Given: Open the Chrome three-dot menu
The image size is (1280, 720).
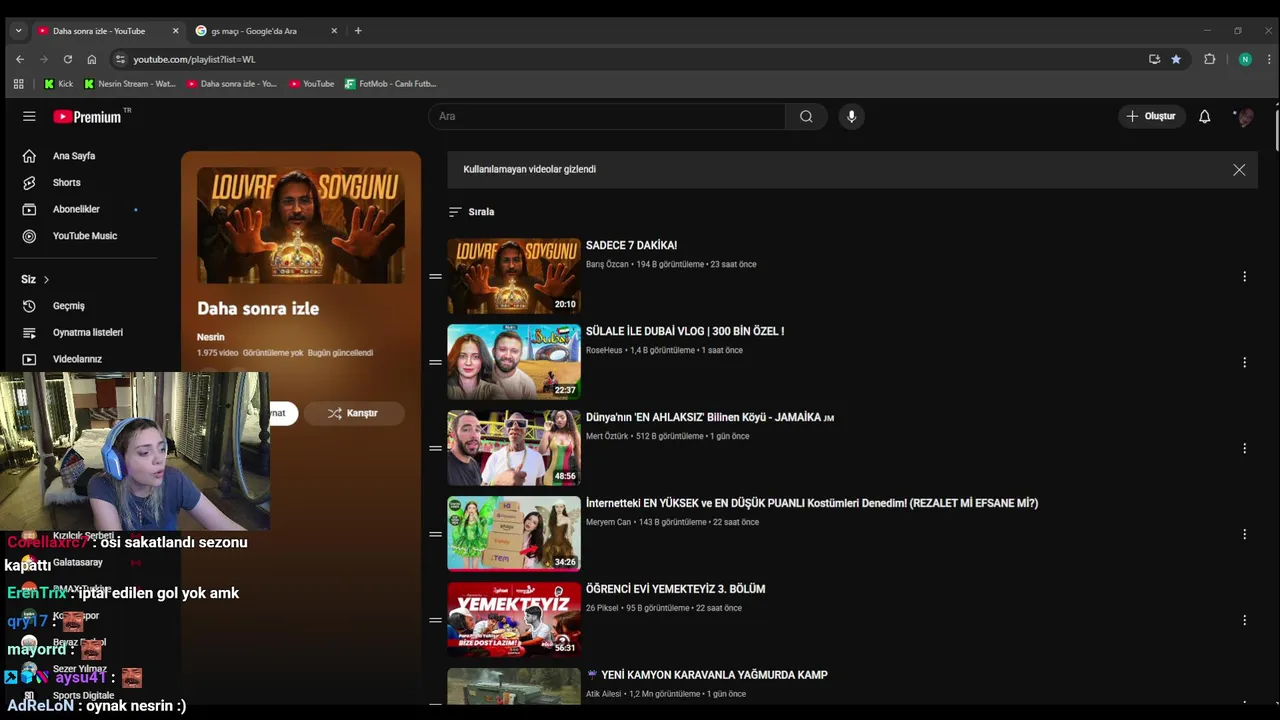Looking at the screenshot, I should point(1269,59).
